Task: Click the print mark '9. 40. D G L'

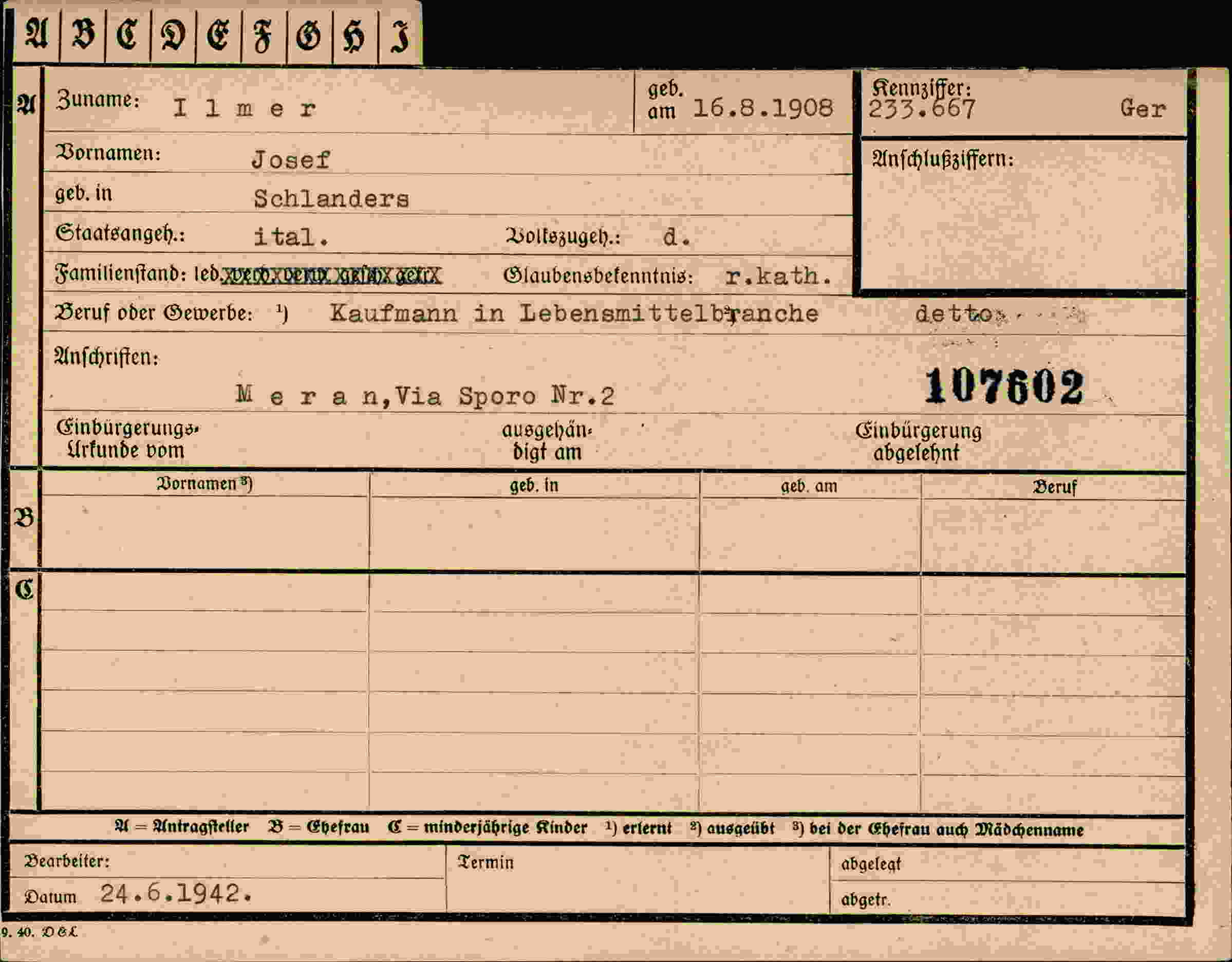Action: click(x=39, y=933)
